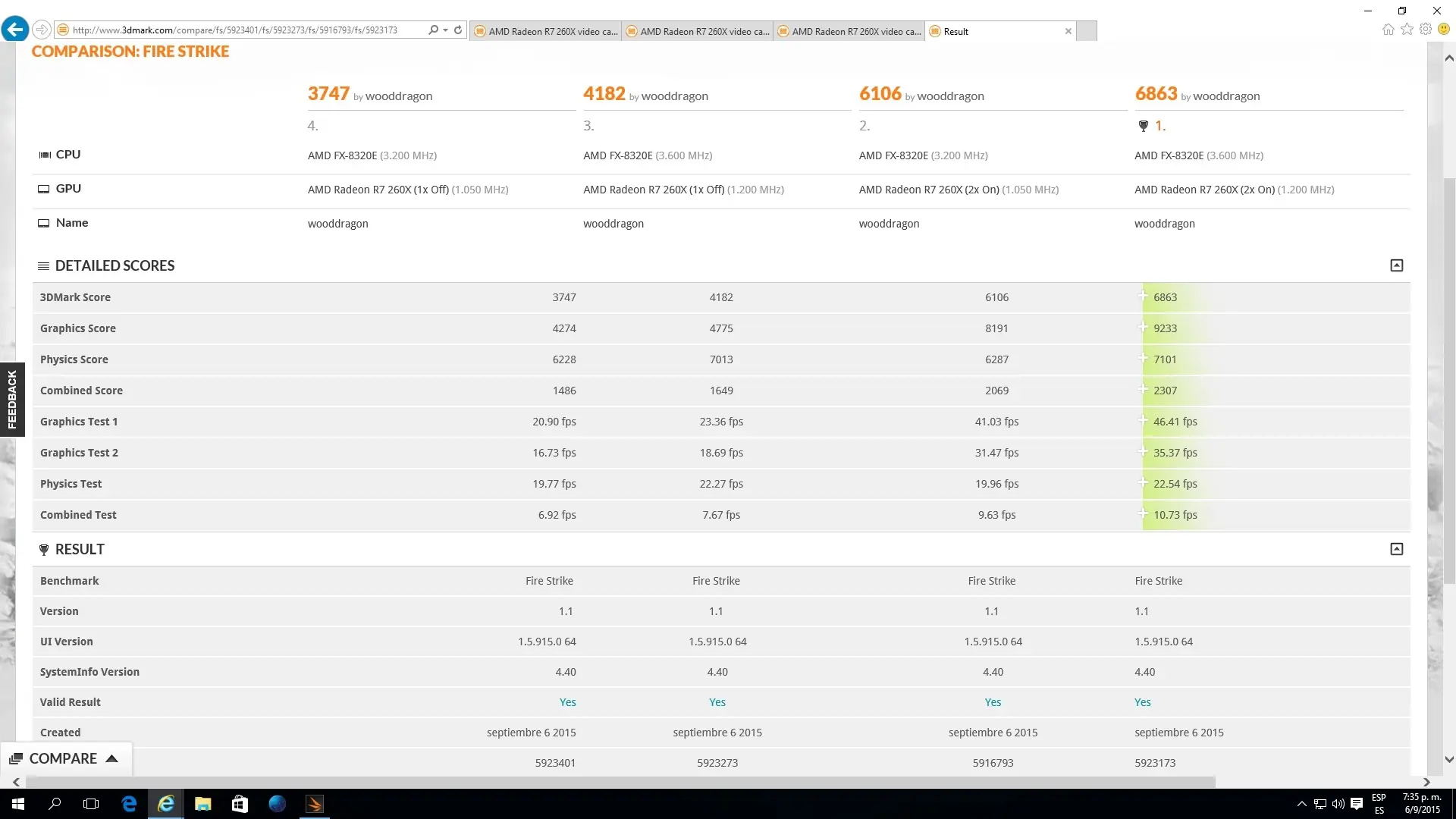The width and height of the screenshot is (1456, 819).
Task: Open Favorites with the star icon
Action: 1407,30
